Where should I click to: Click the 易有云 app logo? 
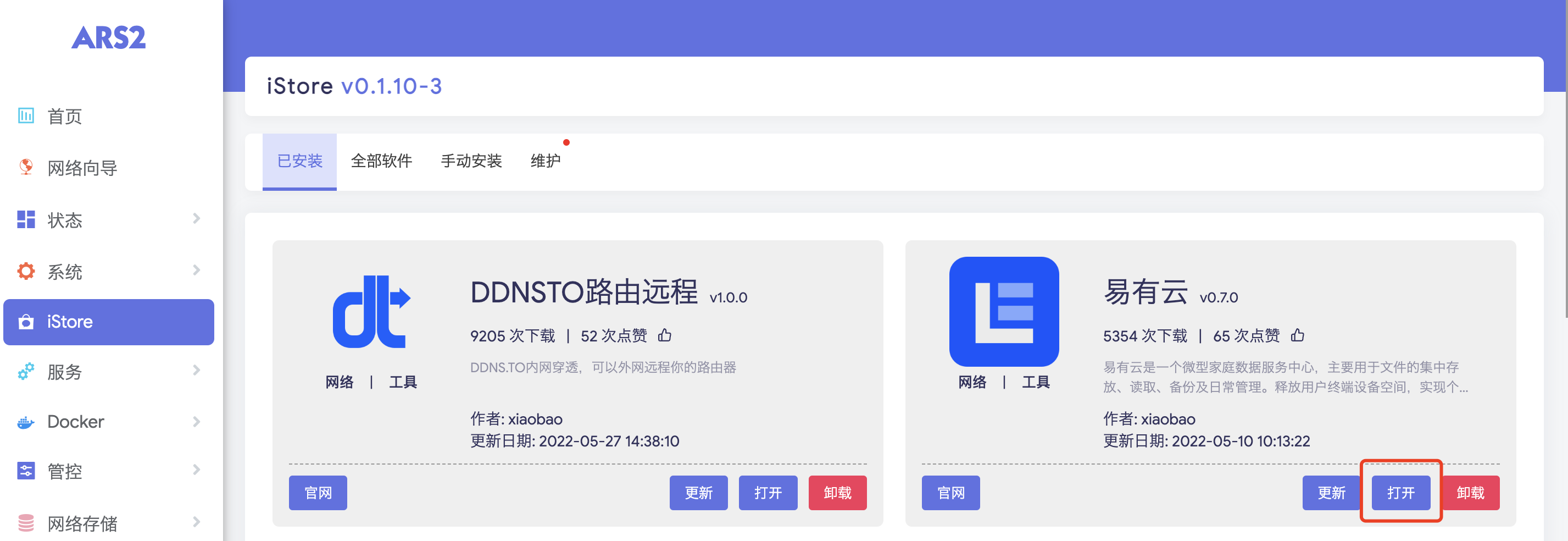1004,311
